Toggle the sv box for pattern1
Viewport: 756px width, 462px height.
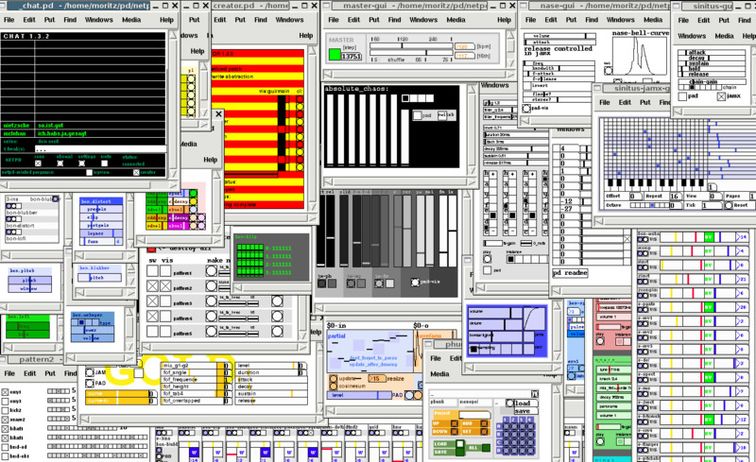coord(152,271)
